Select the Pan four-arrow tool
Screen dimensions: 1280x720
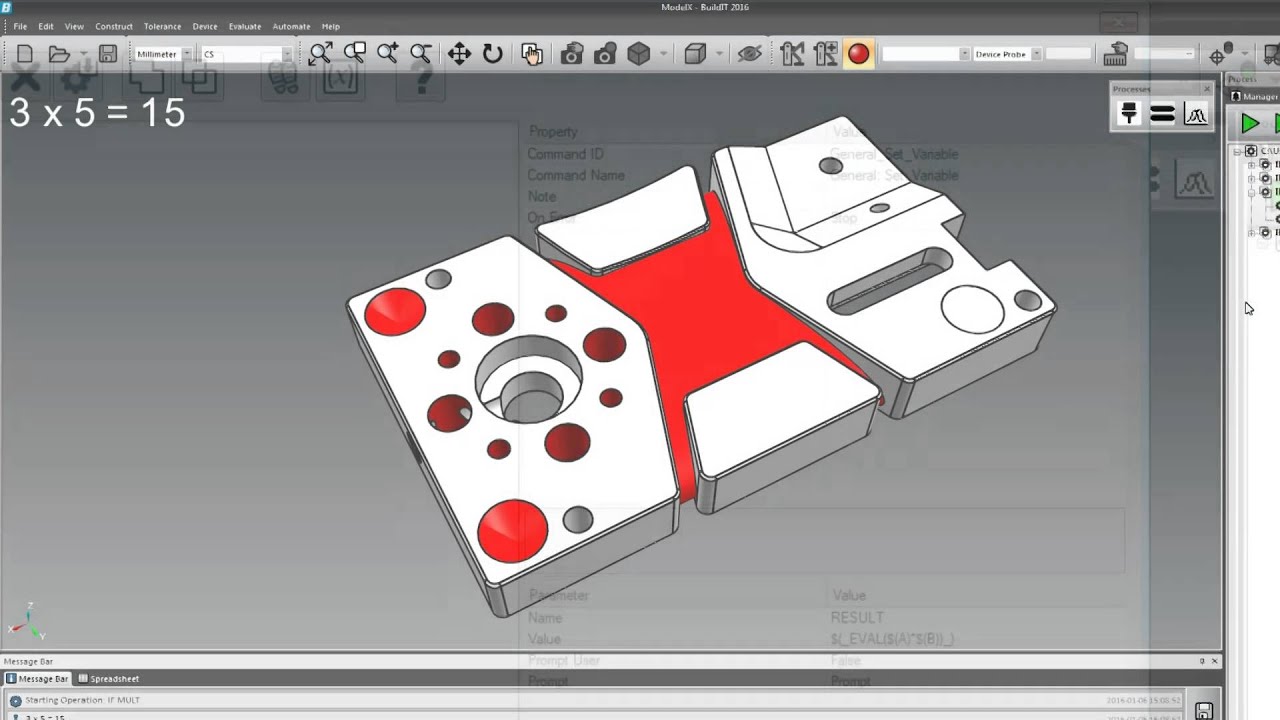coord(459,54)
